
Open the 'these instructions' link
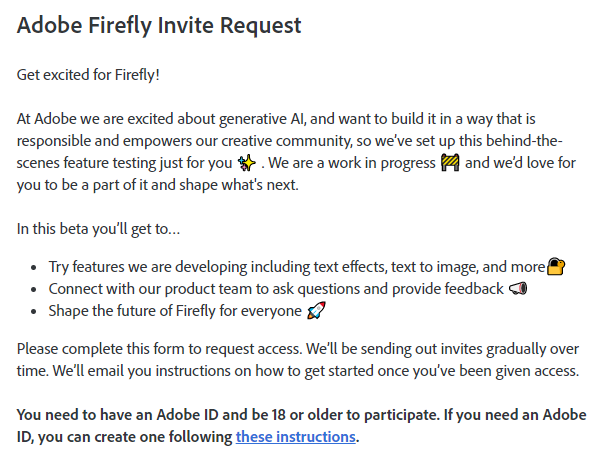click(x=295, y=437)
